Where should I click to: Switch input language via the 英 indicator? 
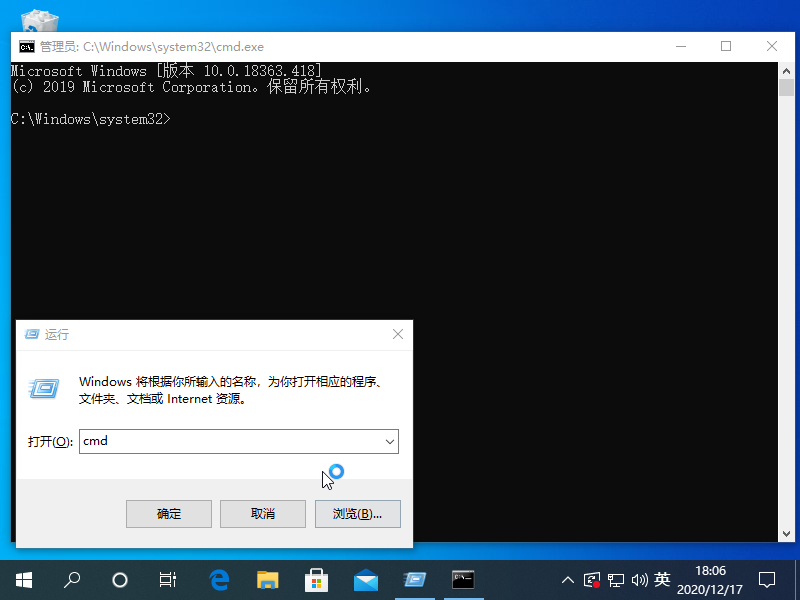[x=662, y=579]
